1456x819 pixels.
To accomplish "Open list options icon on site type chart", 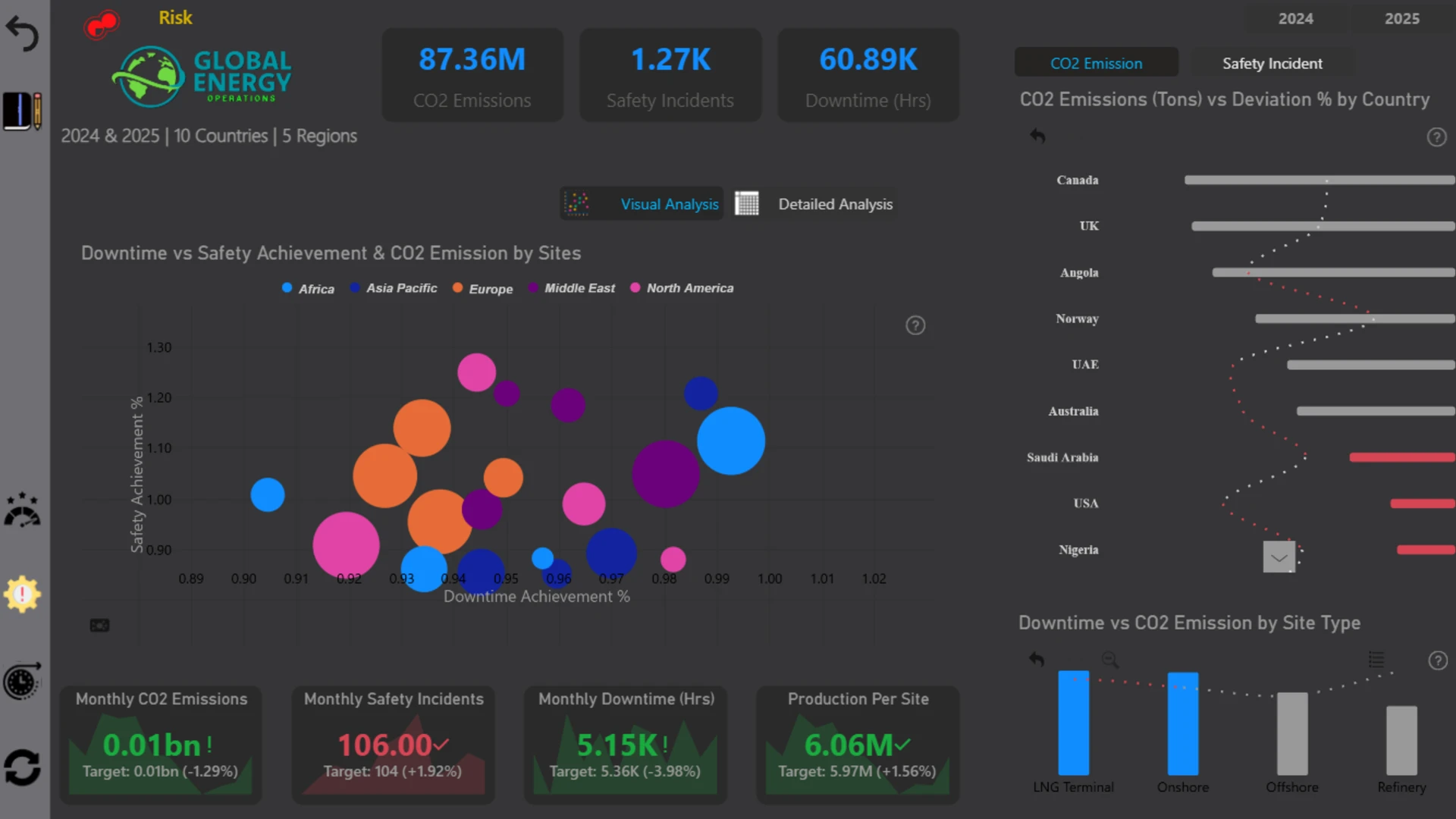I will click(1376, 659).
